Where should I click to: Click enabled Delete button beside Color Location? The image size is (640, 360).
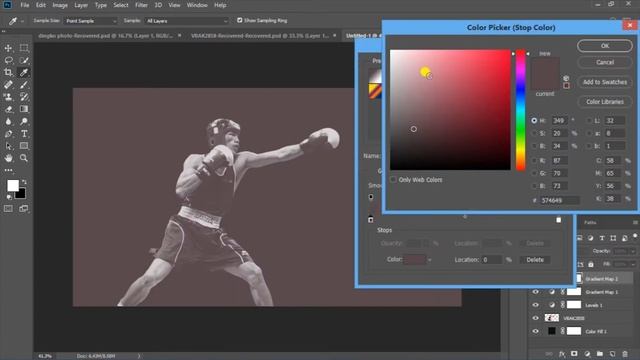[x=535, y=260]
